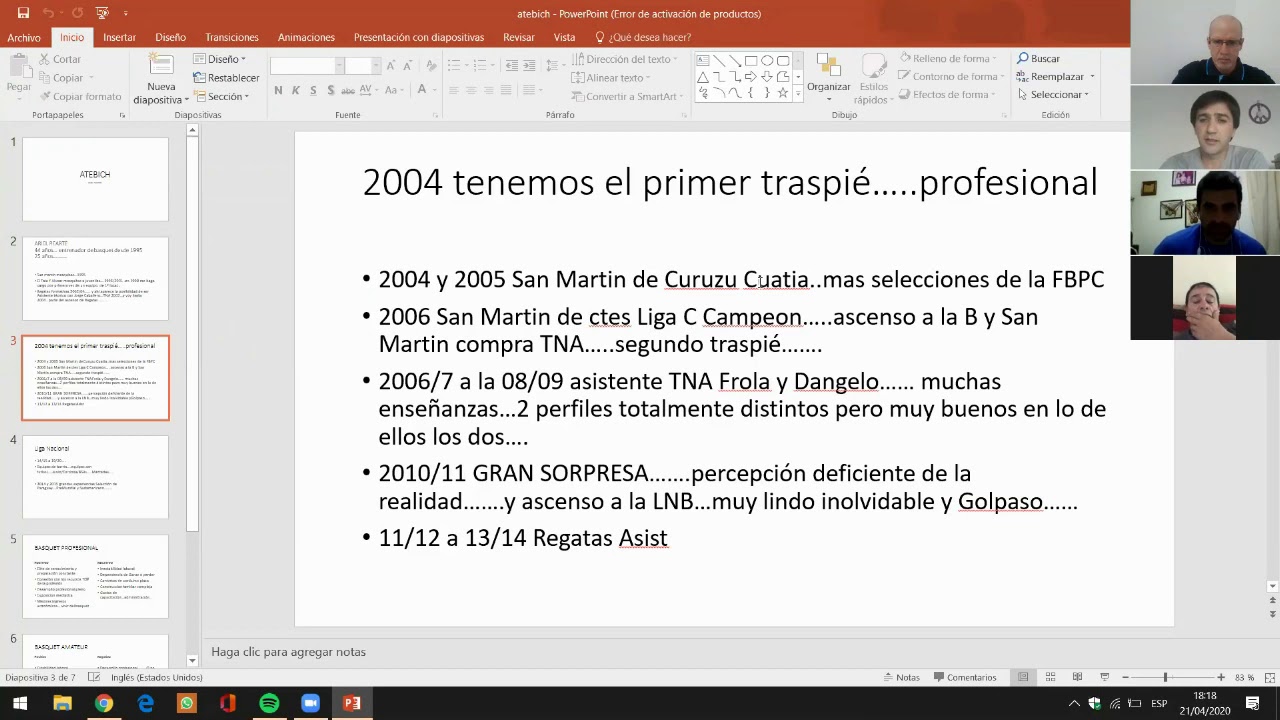Adjust the zoom slider handle
This screenshot has width=1280, height=720.
(x=1165, y=677)
